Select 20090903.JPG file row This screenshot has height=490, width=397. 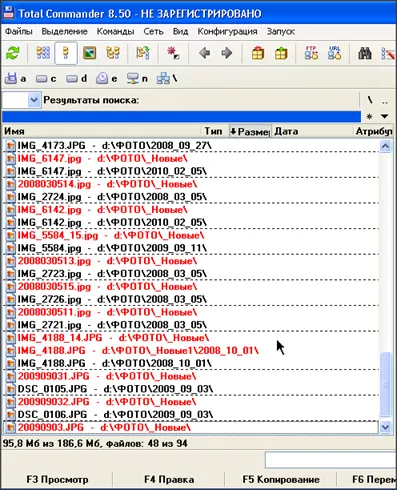coord(192,427)
